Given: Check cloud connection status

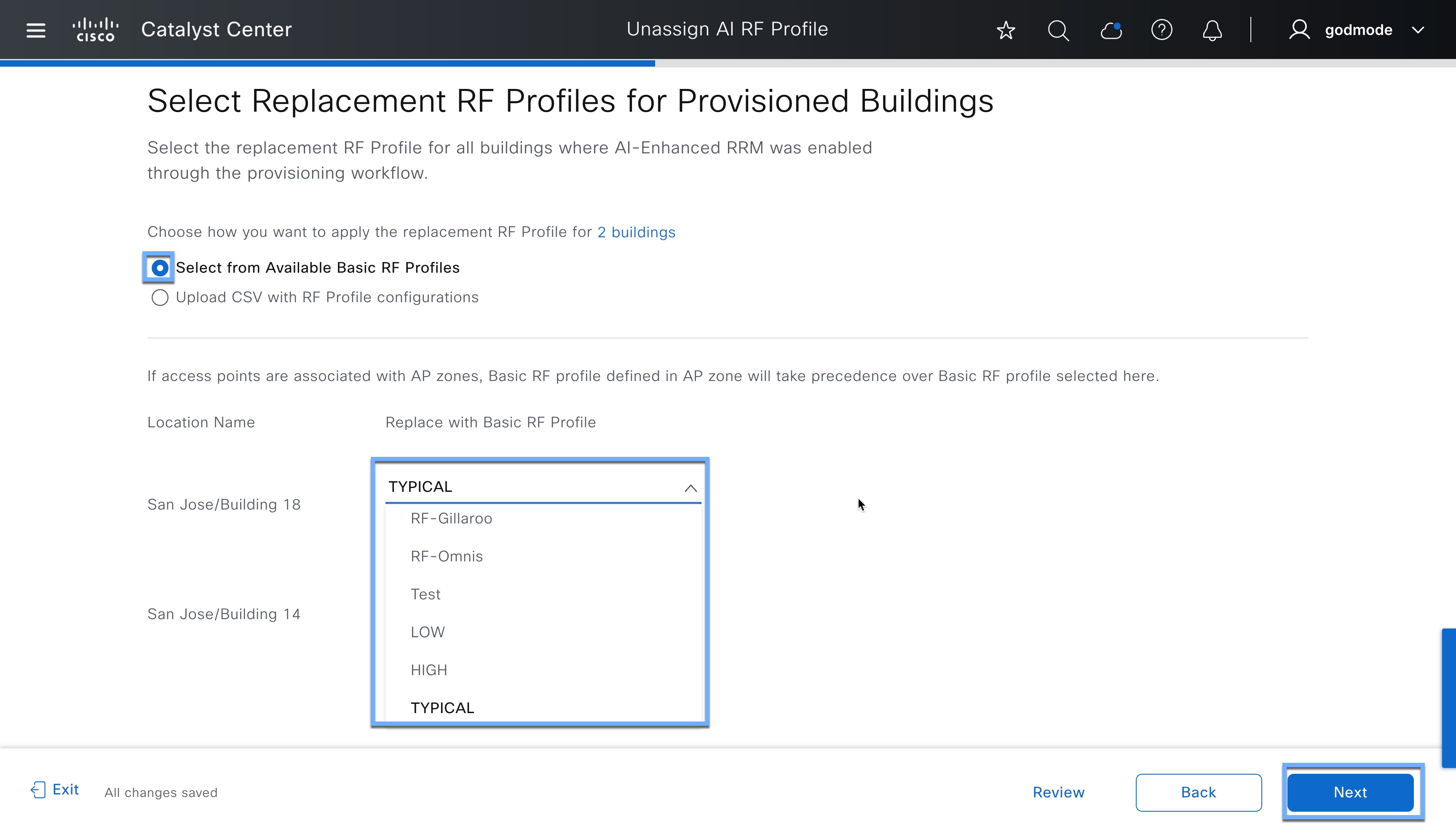Looking at the screenshot, I should 1110,30.
